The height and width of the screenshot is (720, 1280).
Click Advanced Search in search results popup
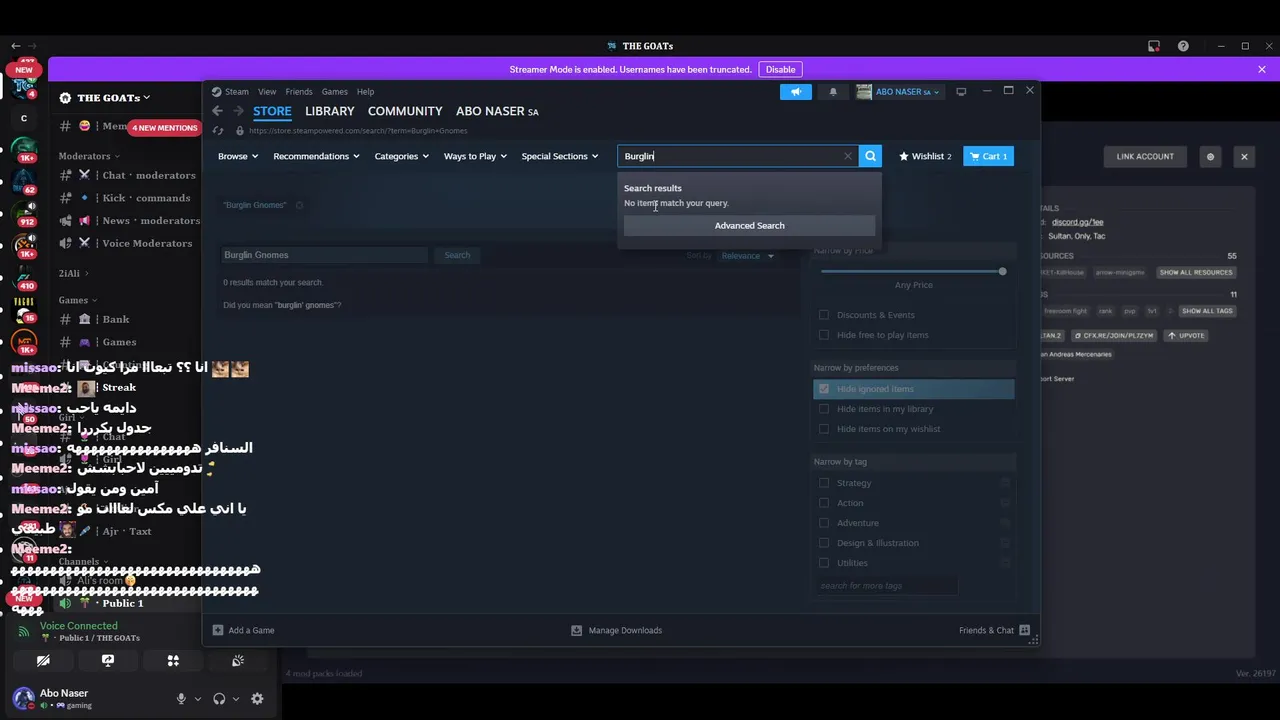click(749, 226)
